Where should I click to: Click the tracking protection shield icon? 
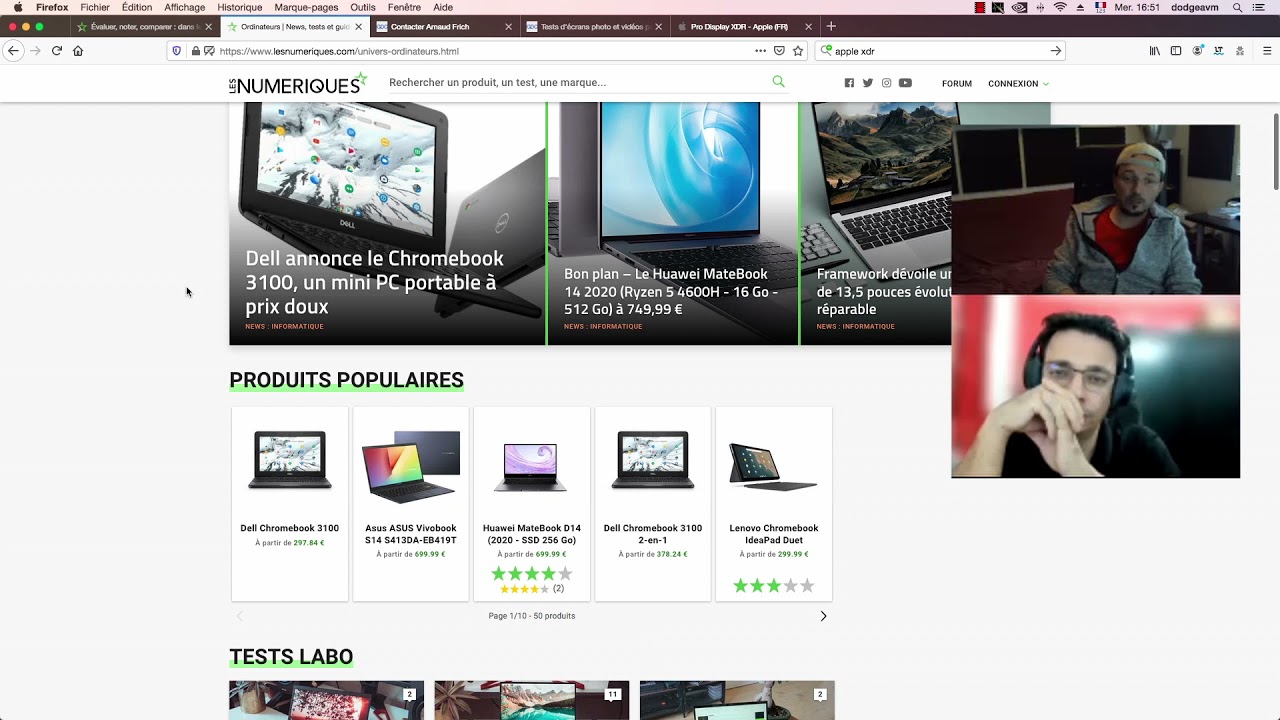pos(177,51)
